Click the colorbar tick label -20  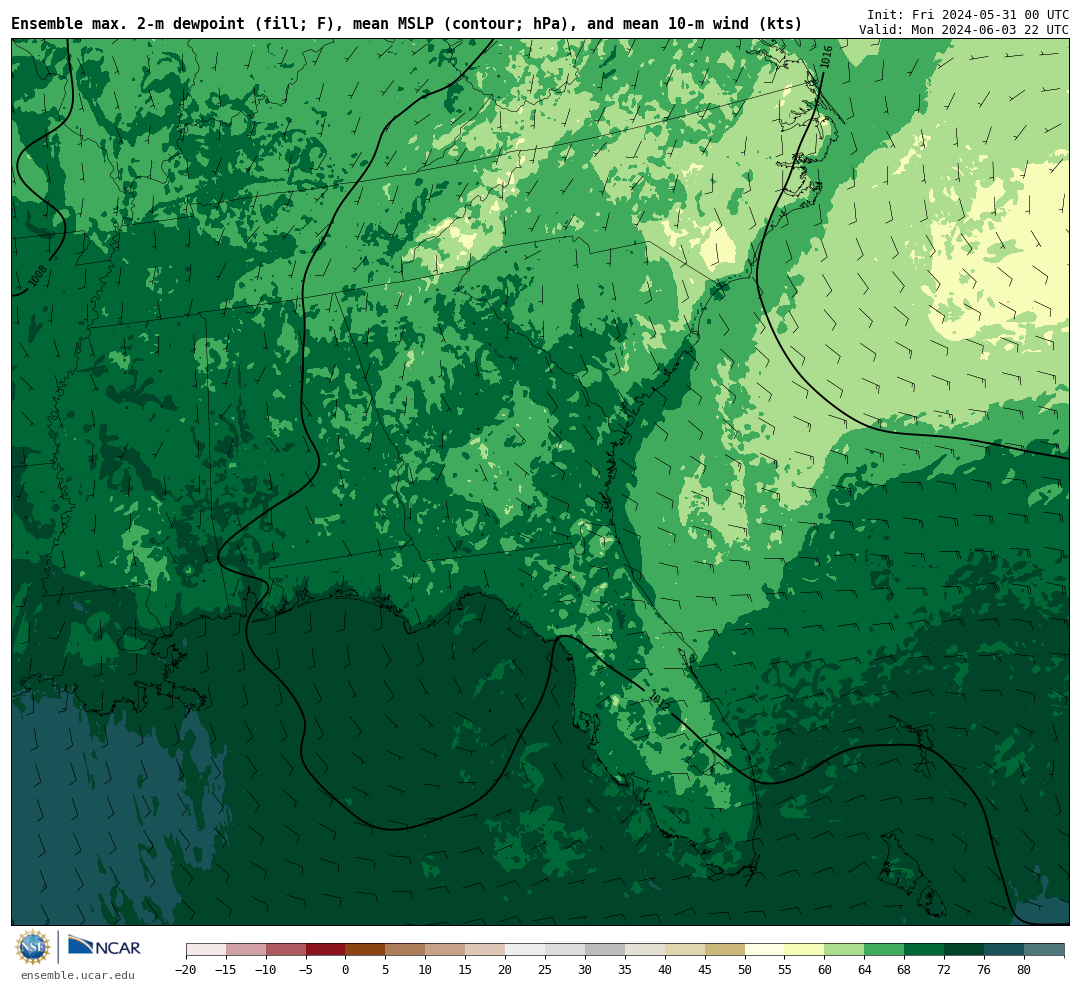186,969
